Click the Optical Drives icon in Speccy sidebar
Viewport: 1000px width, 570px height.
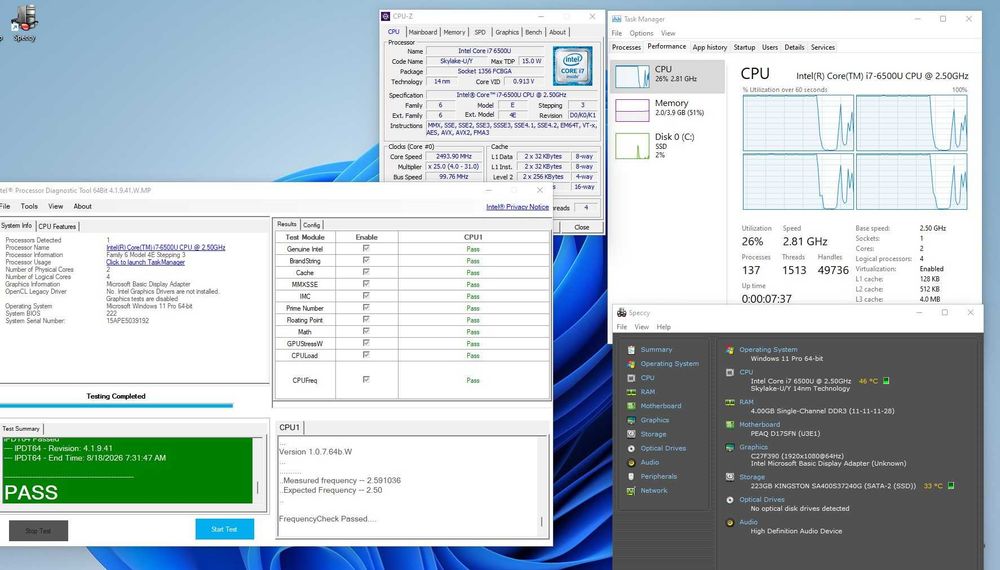tap(631, 448)
